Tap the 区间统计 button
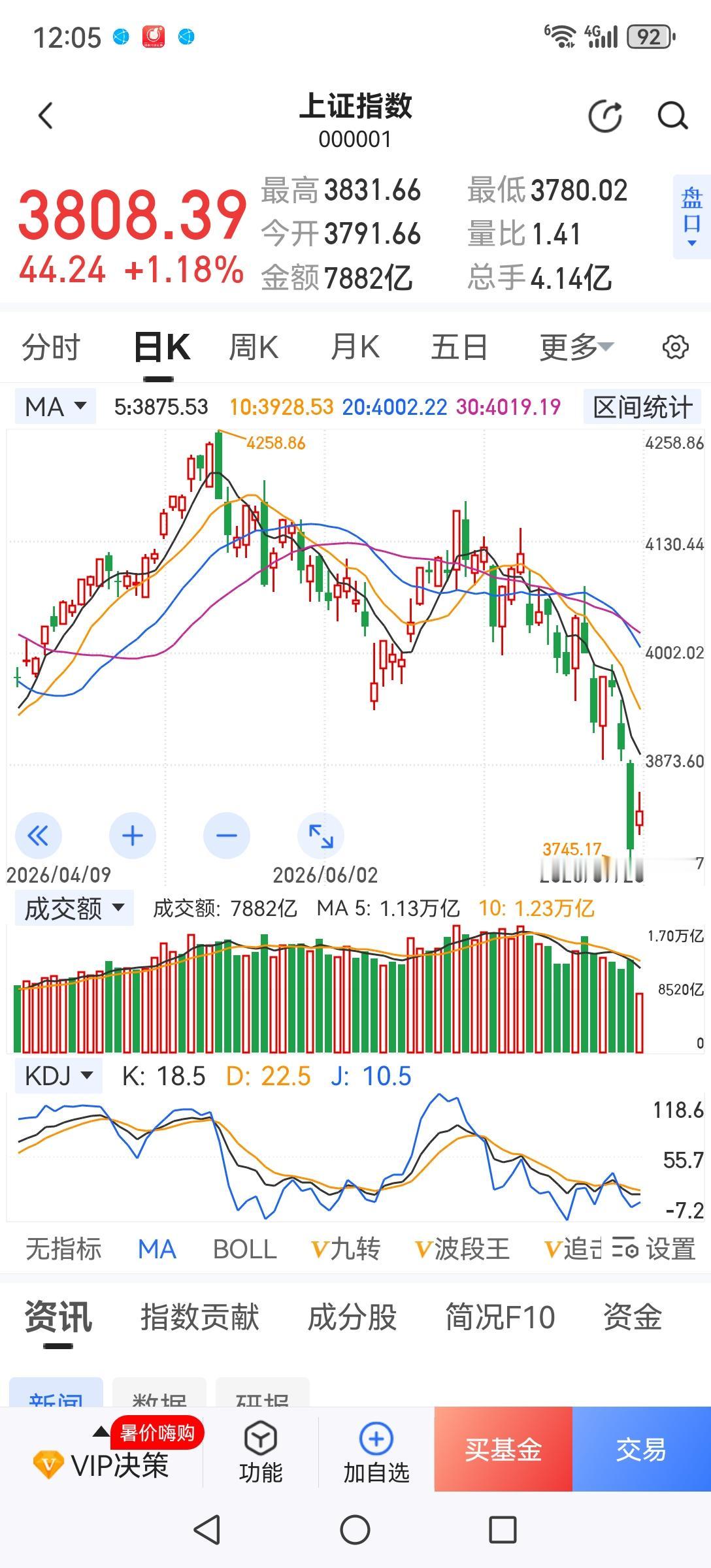Viewport: 711px width, 1568px height. point(642,407)
